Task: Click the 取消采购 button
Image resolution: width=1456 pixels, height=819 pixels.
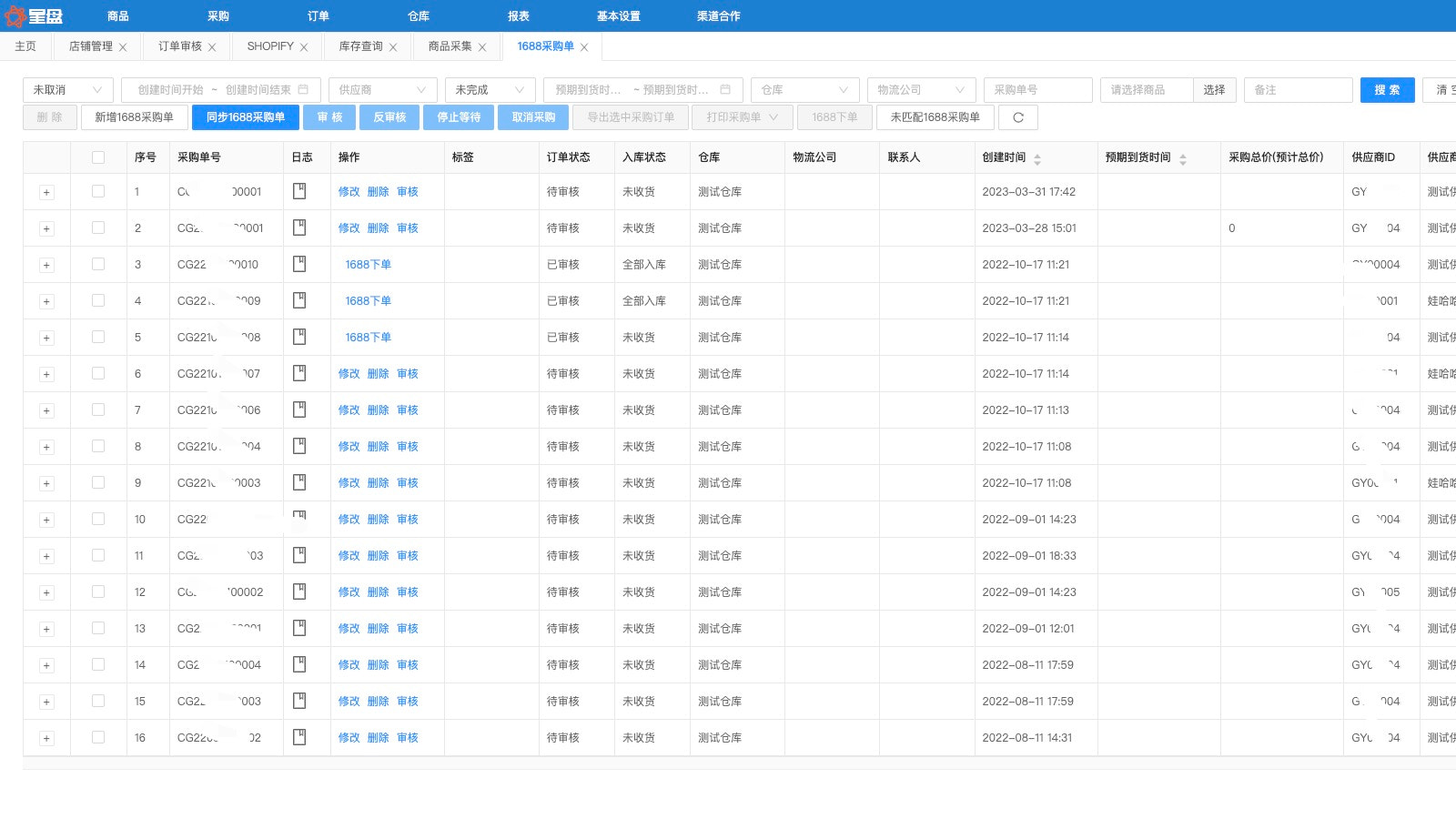Action: pyautogui.click(x=533, y=117)
